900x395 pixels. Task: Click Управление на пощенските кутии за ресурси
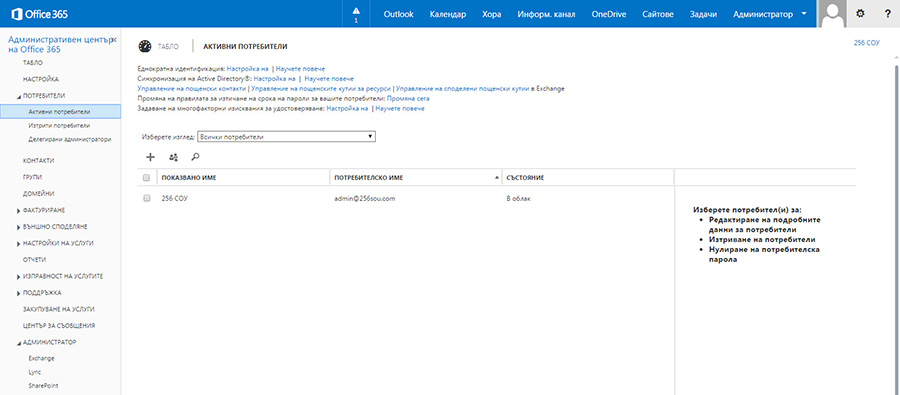pos(321,89)
